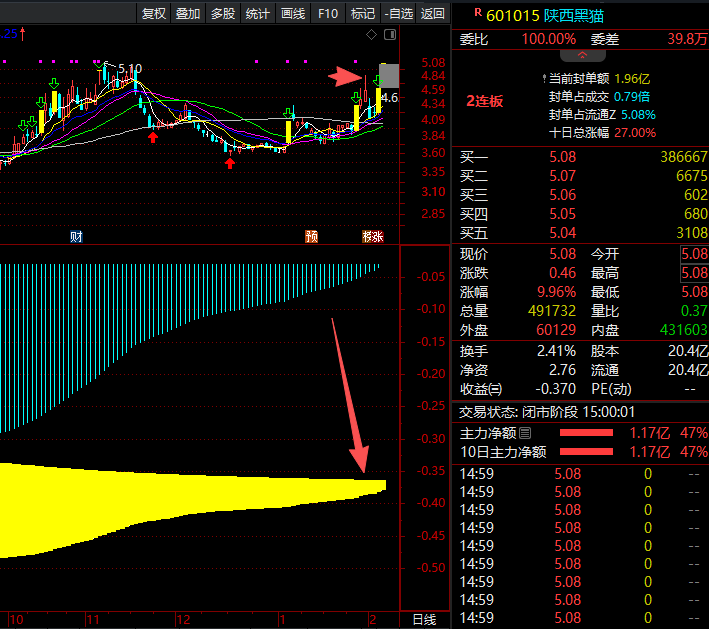This screenshot has width=709, height=629.
Task: Open the 复权 adjustment menu
Action: (154, 13)
